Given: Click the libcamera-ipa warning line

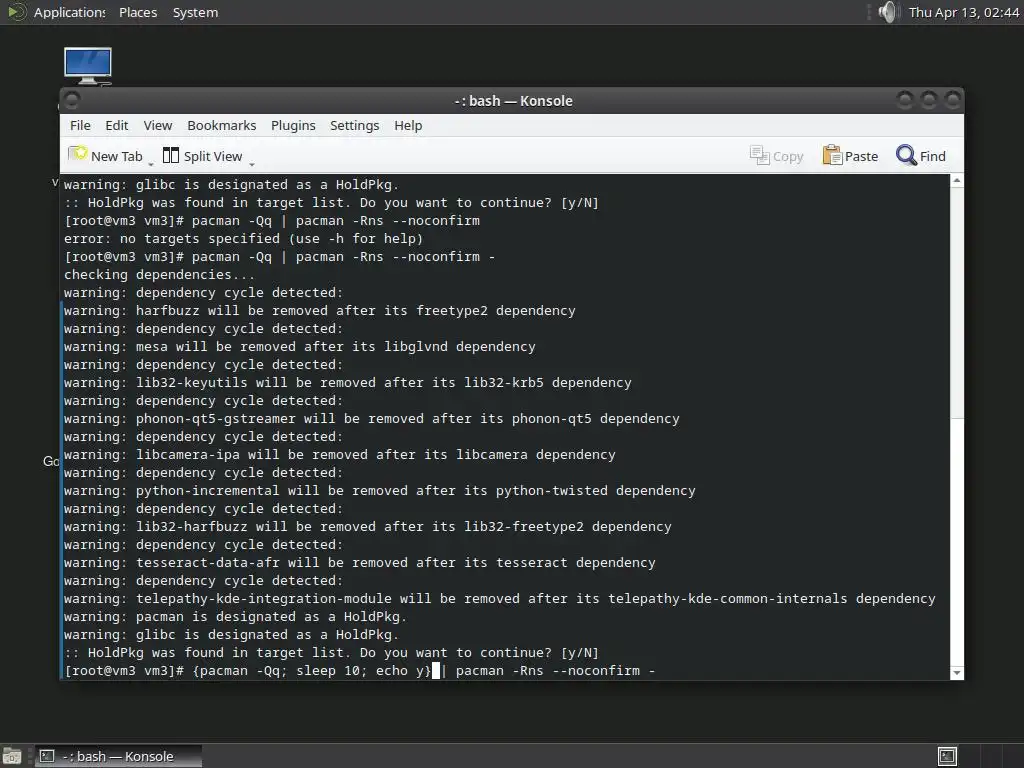Looking at the screenshot, I should (x=340, y=455).
